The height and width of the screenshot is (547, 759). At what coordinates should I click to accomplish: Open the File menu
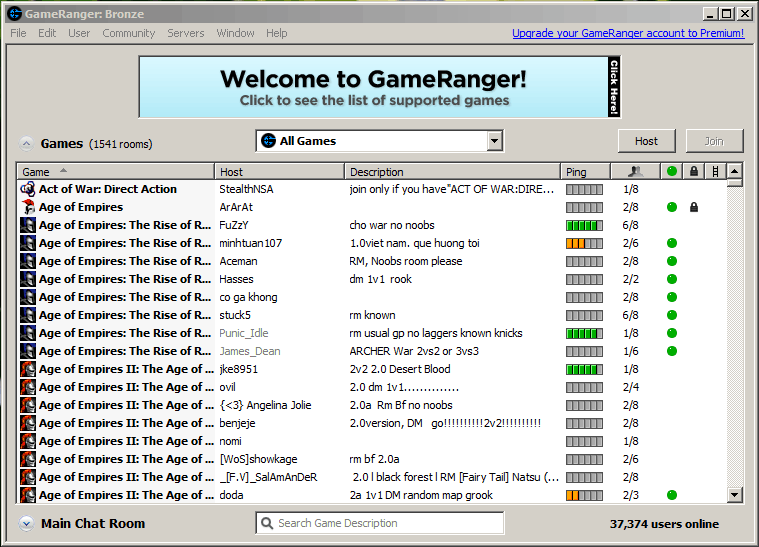pos(18,33)
